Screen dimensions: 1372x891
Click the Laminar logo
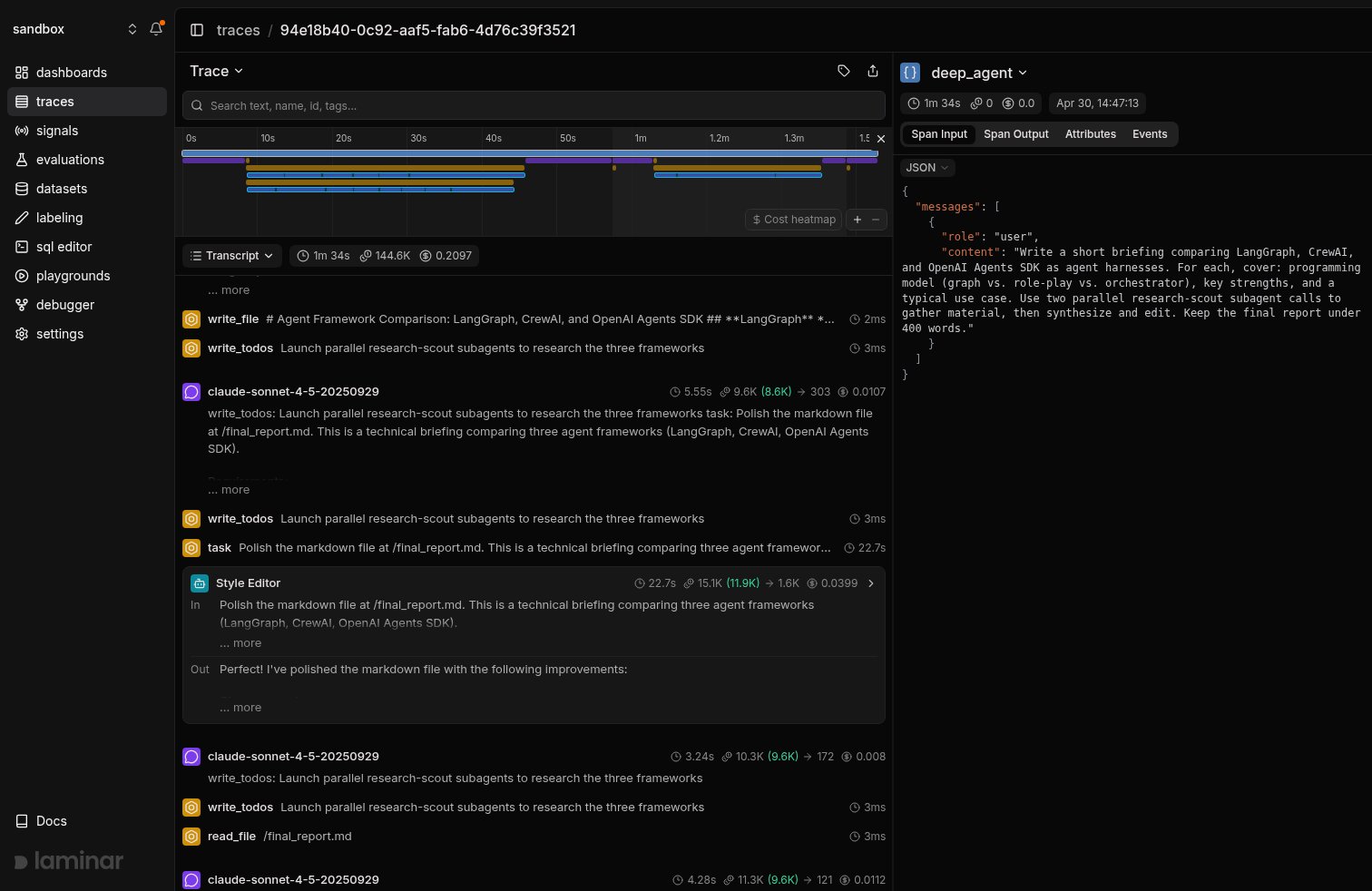(x=69, y=861)
